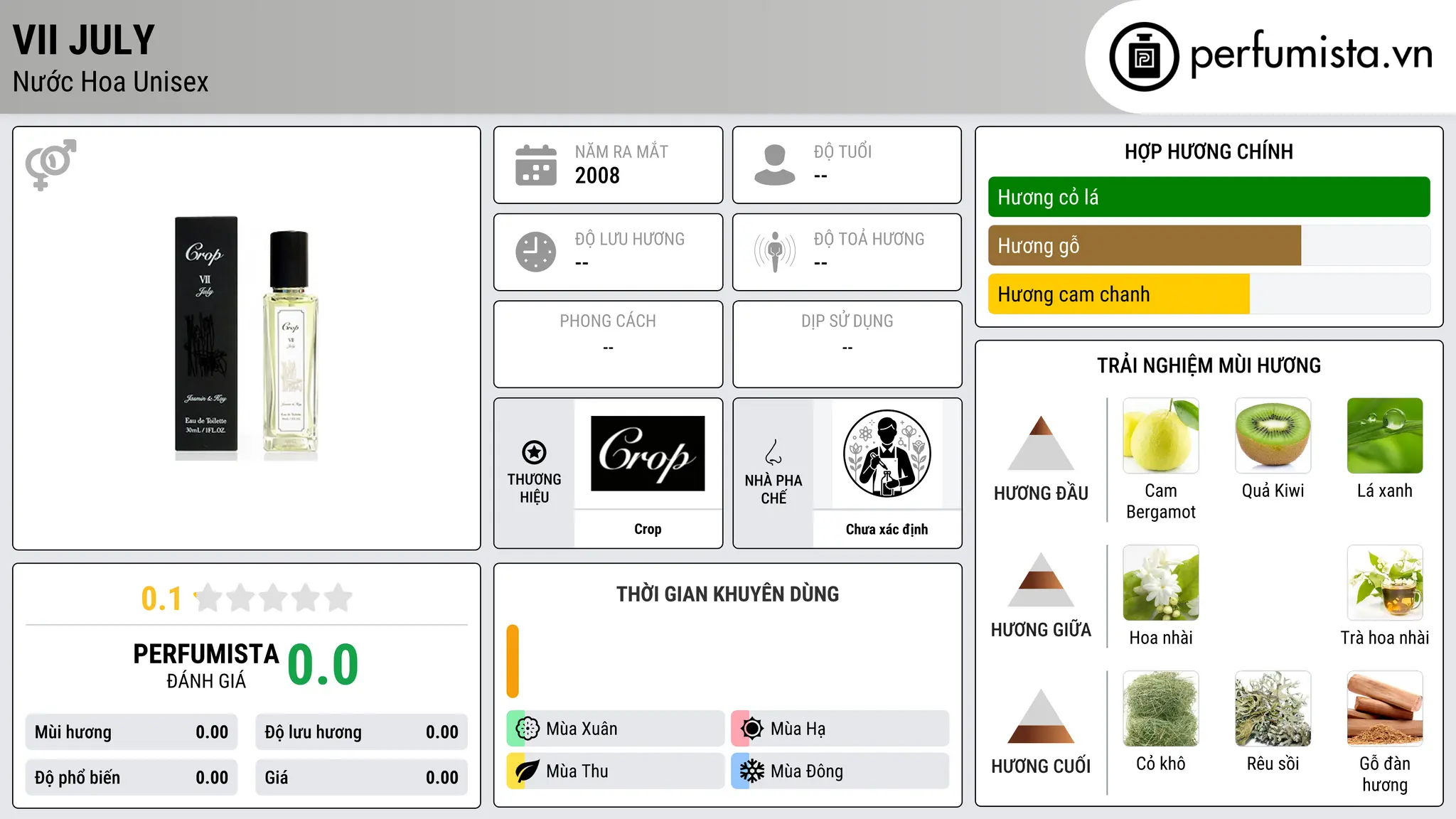
Task: Click the Dịp Sử Dụng heading
Action: click(847, 321)
